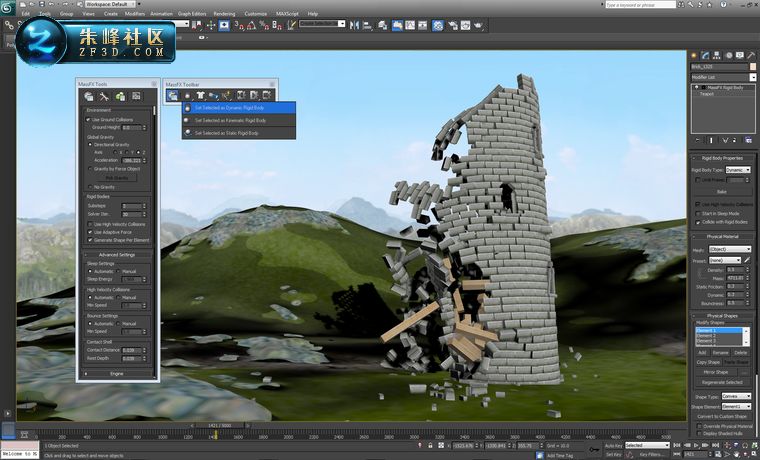
Task: Toggle the Angle Snap icon
Action: (x=252, y=25)
